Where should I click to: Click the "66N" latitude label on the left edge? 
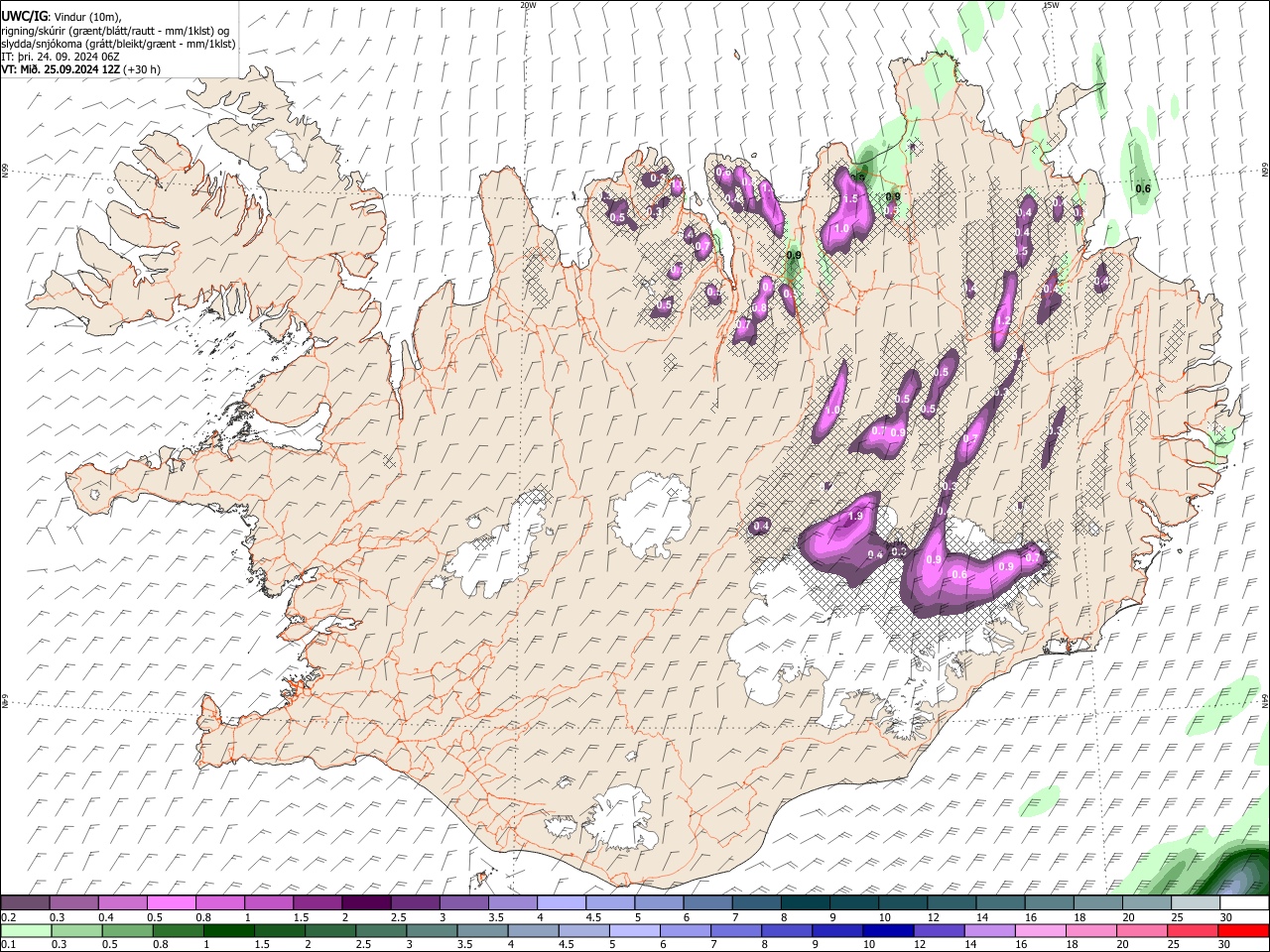5,172
